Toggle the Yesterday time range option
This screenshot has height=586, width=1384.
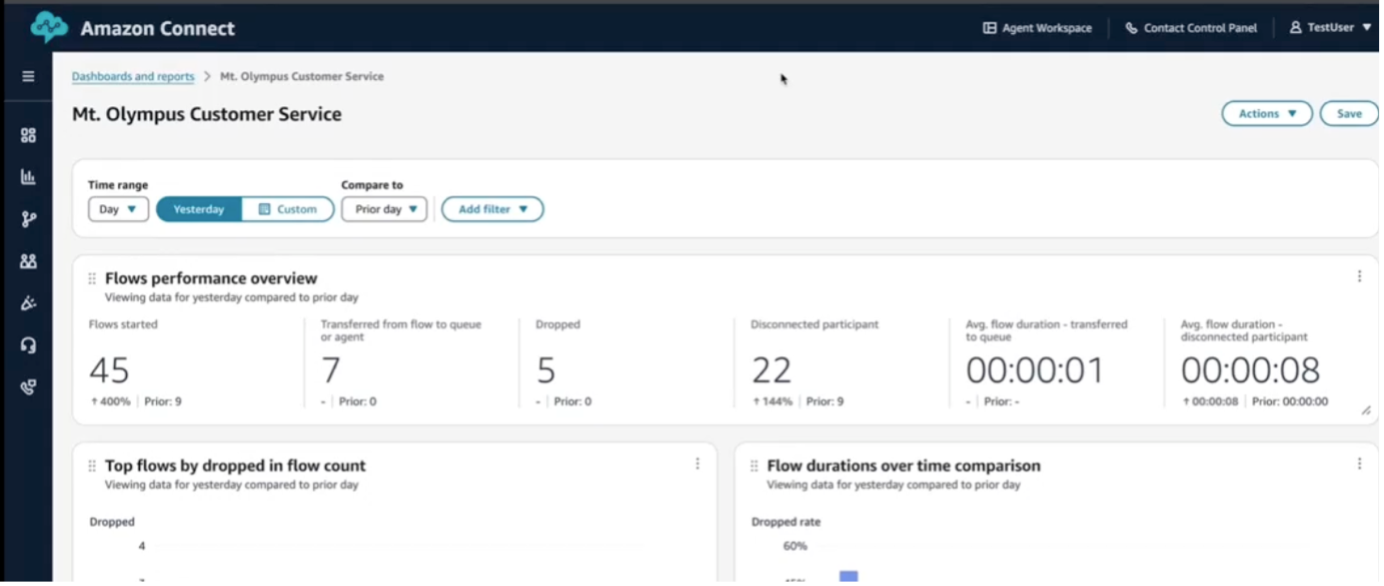click(x=197, y=209)
